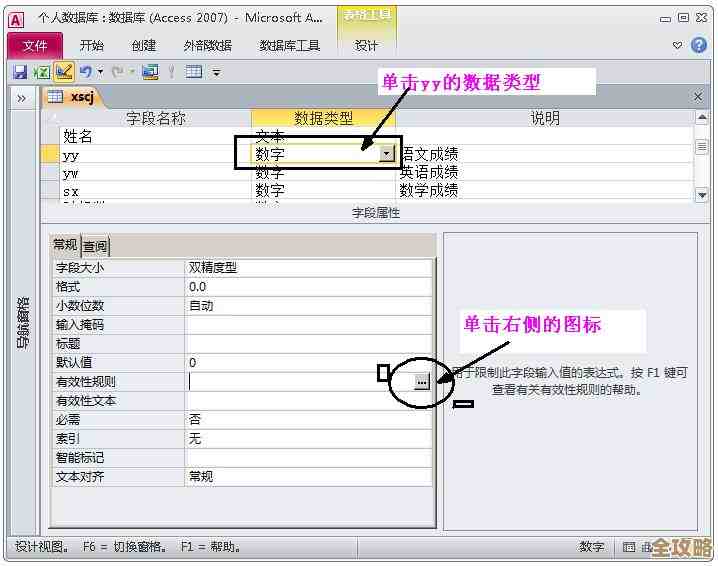Click the Access application logo icon

click(16, 20)
